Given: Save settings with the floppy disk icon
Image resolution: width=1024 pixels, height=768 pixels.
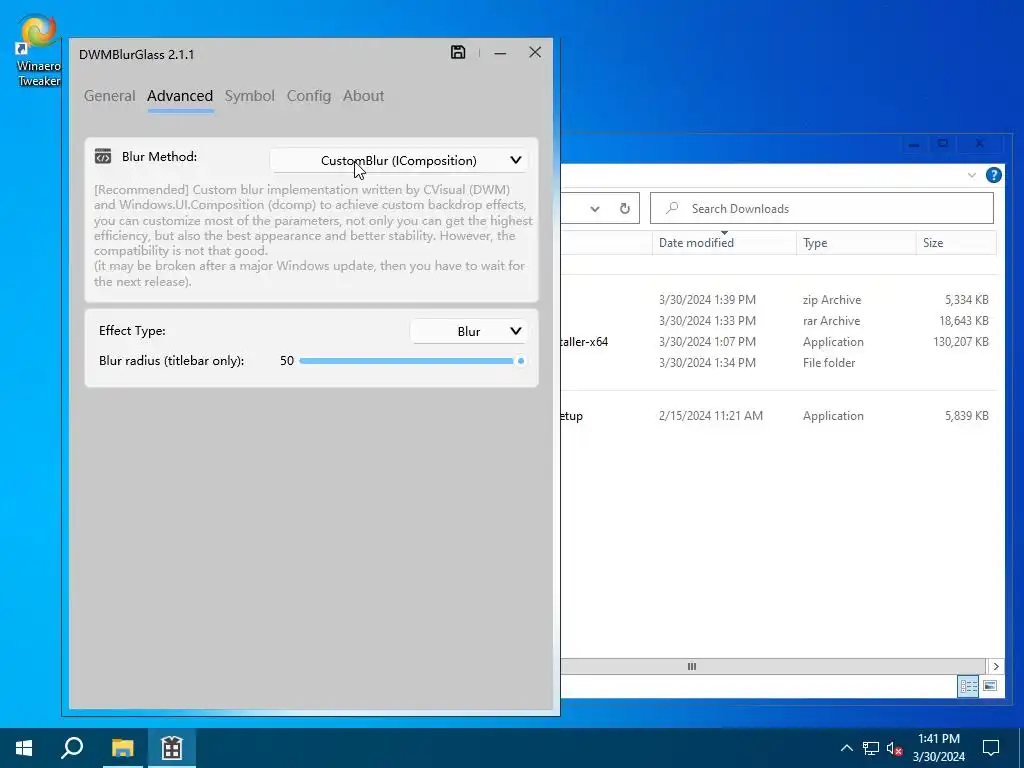Looking at the screenshot, I should pyautogui.click(x=458, y=52).
